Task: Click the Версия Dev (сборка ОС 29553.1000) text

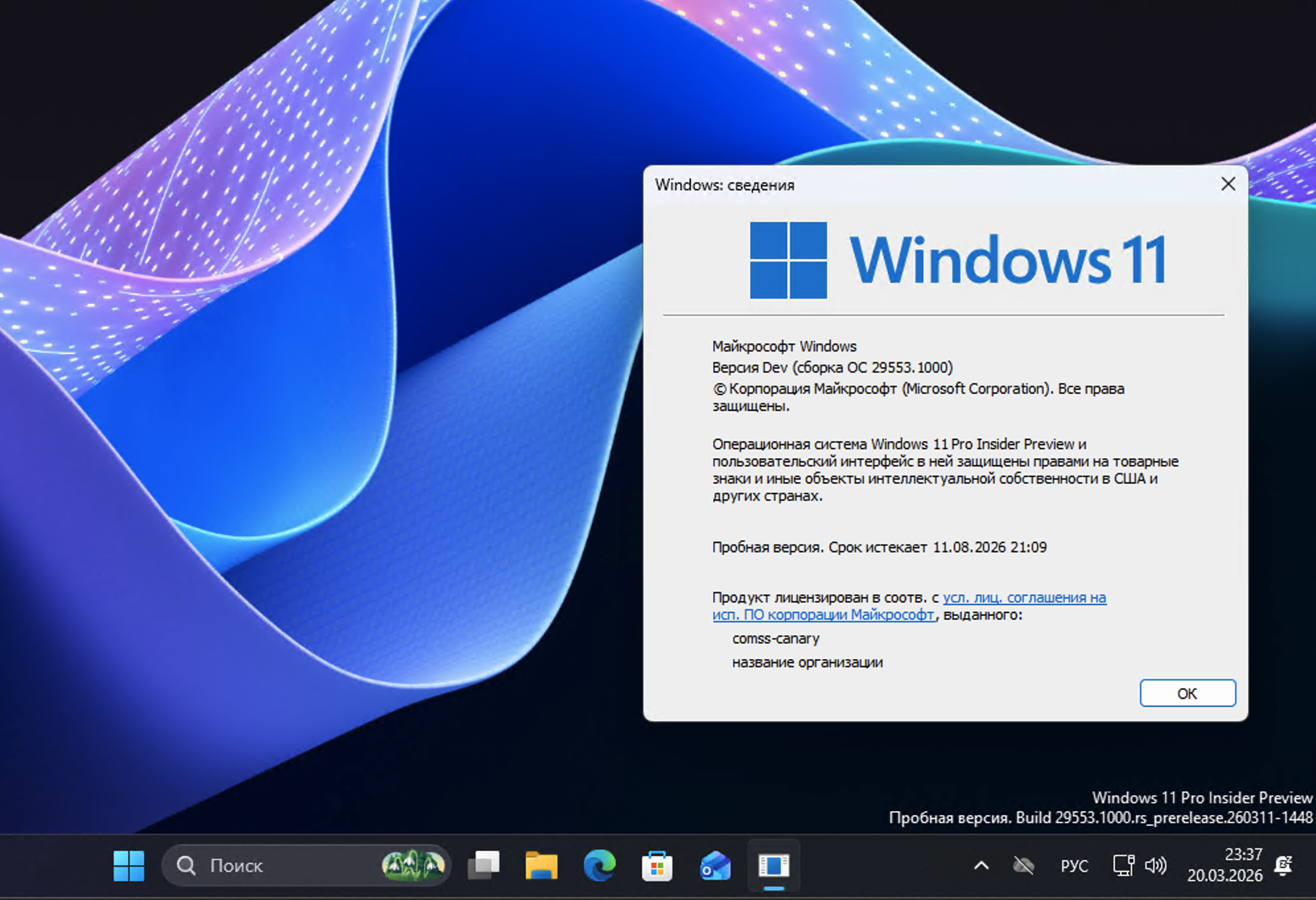Action: click(x=832, y=367)
